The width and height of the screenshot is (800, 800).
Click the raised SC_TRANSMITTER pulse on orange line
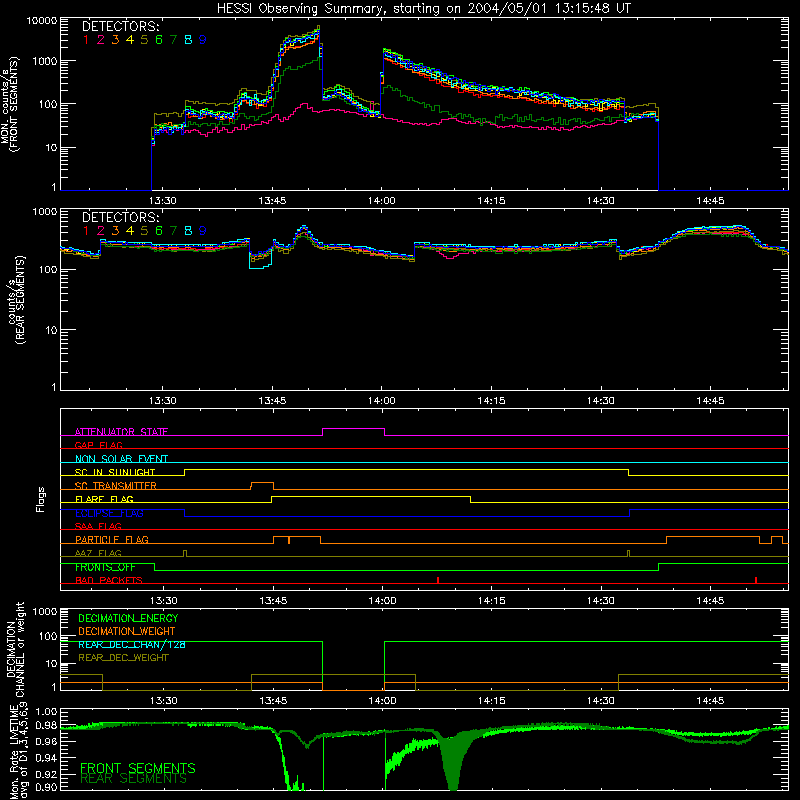(262, 482)
